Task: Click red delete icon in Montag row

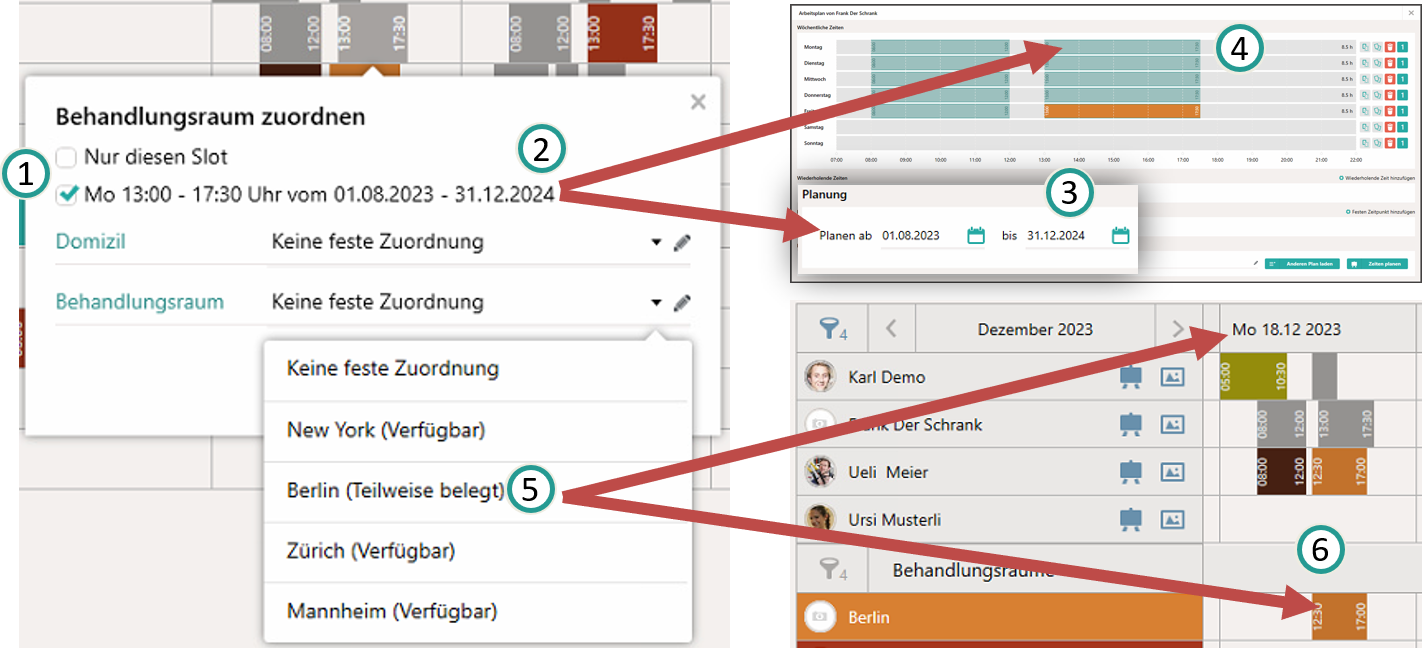Action: tap(1389, 47)
